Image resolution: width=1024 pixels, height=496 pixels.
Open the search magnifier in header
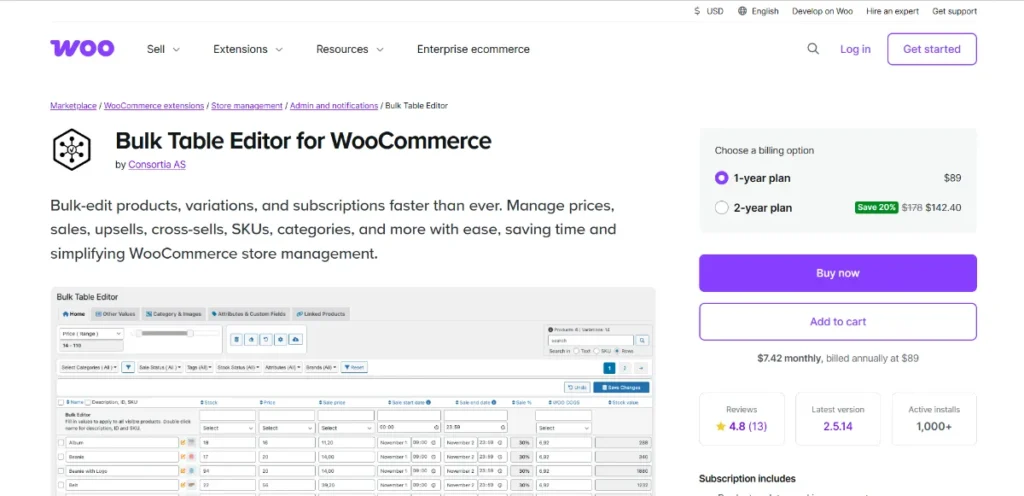(813, 49)
